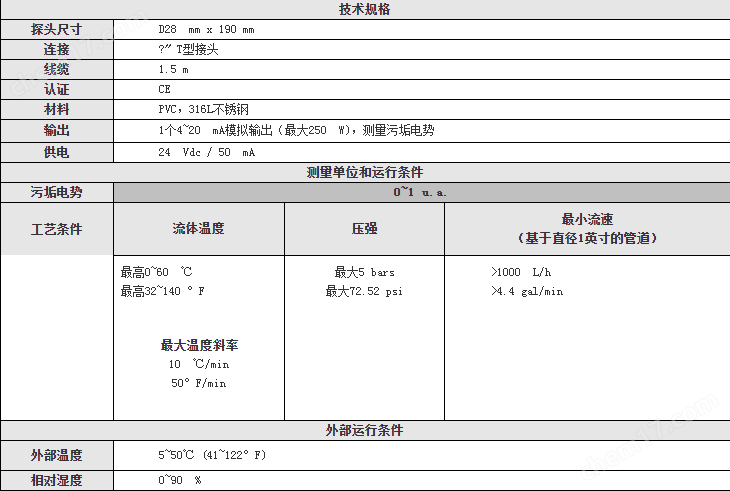
Task: Click the 外部温度 row label
Action: click(x=56, y=455)
